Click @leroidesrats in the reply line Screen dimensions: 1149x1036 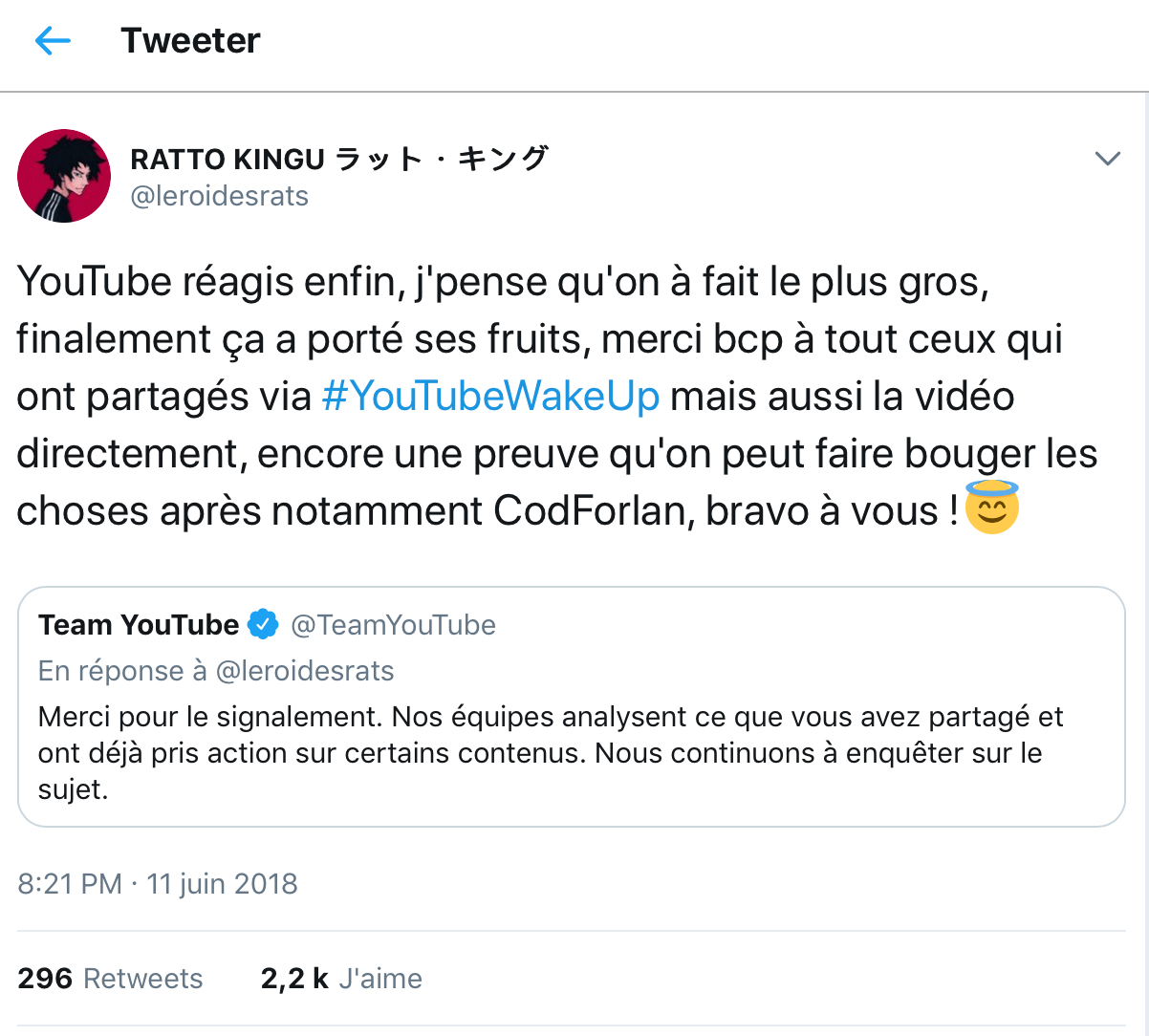pos(305,671)
